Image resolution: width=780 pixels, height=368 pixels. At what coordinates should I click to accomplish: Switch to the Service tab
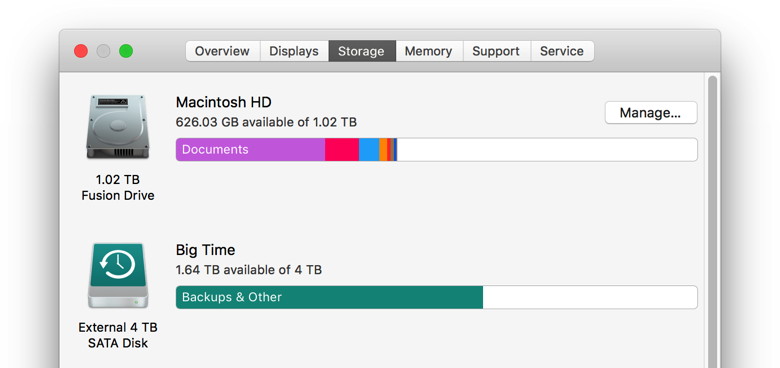pyautogui.click(x=562, y=51)
